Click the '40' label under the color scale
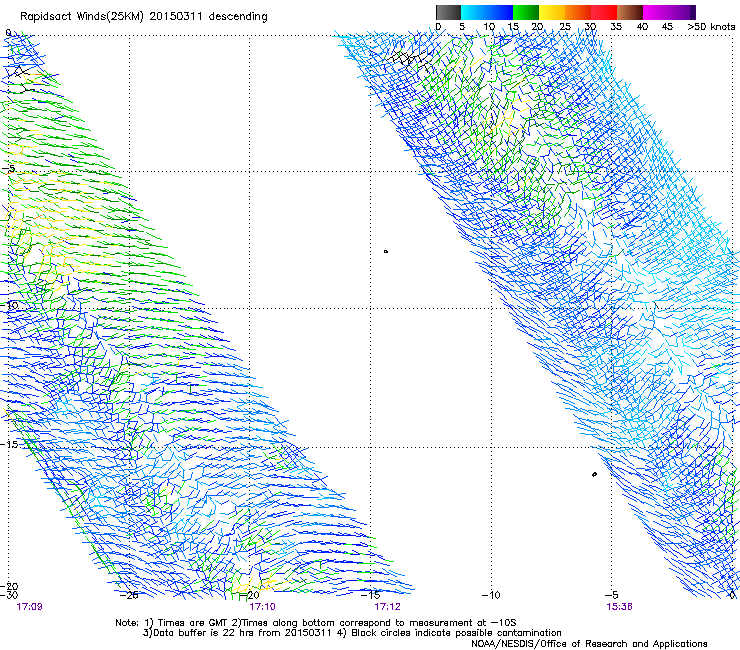Screen dimensions: 740x650 click(x=642, y=26)
